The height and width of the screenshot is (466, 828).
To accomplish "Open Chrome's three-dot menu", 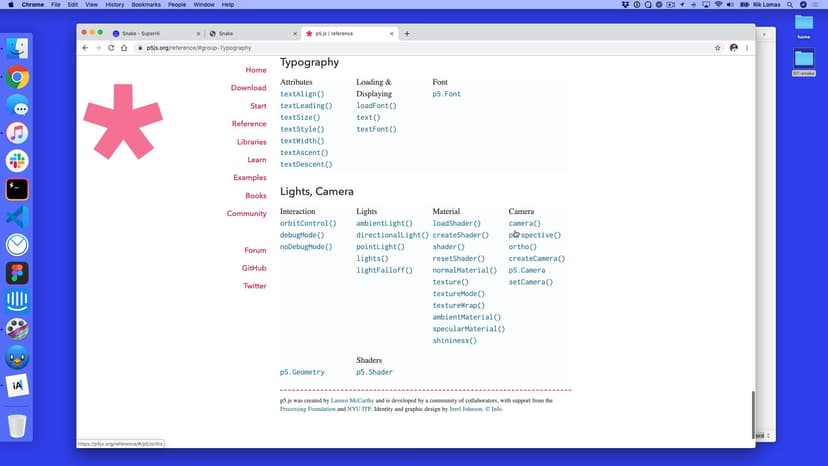I will [x=747, y=48].
